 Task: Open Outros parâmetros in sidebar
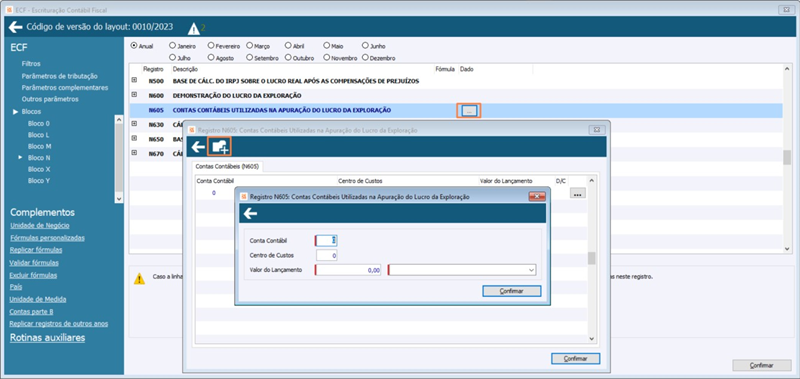(x=50, y=99)
